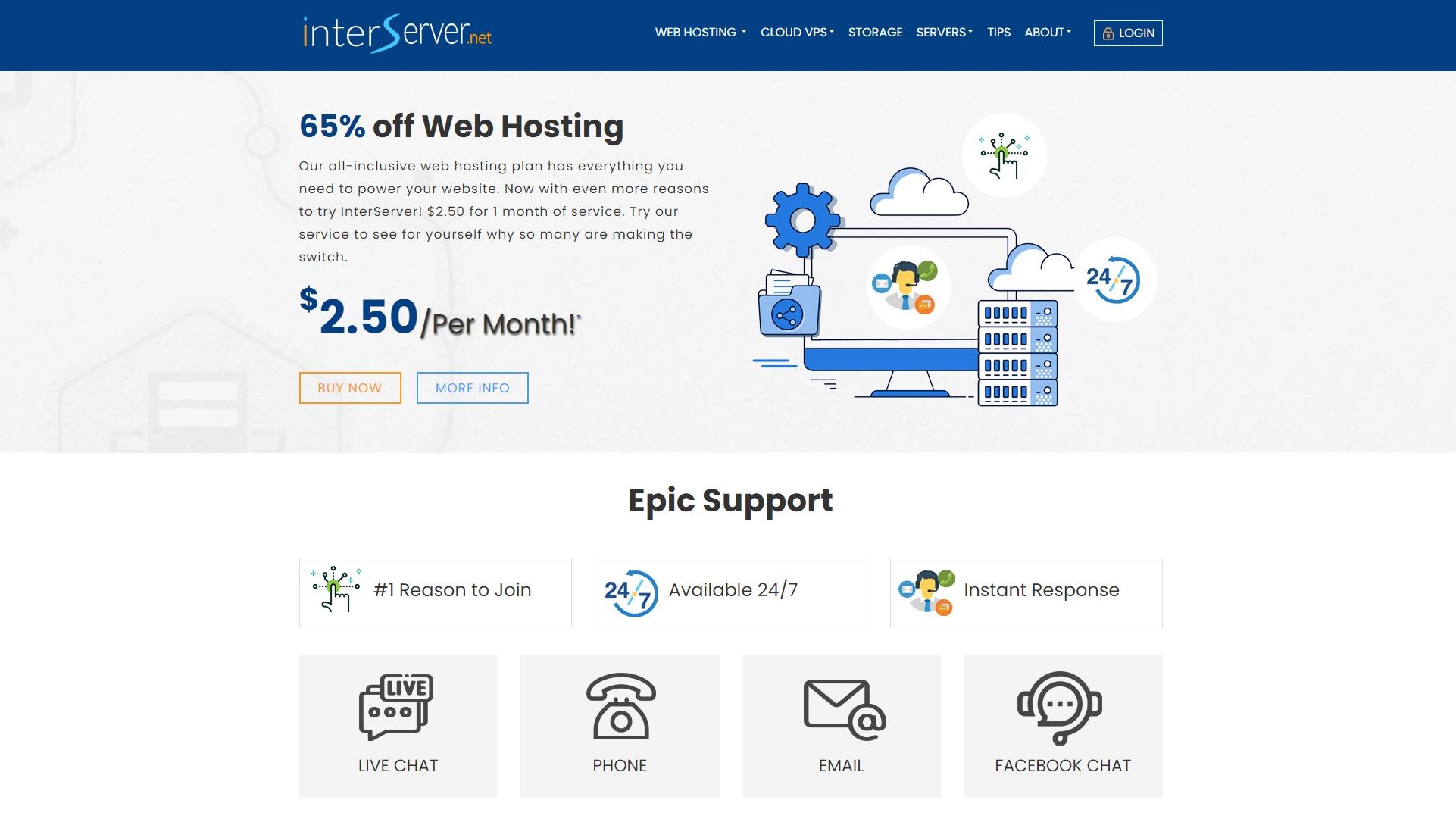Click the Storage navigation link

[874, 32]
